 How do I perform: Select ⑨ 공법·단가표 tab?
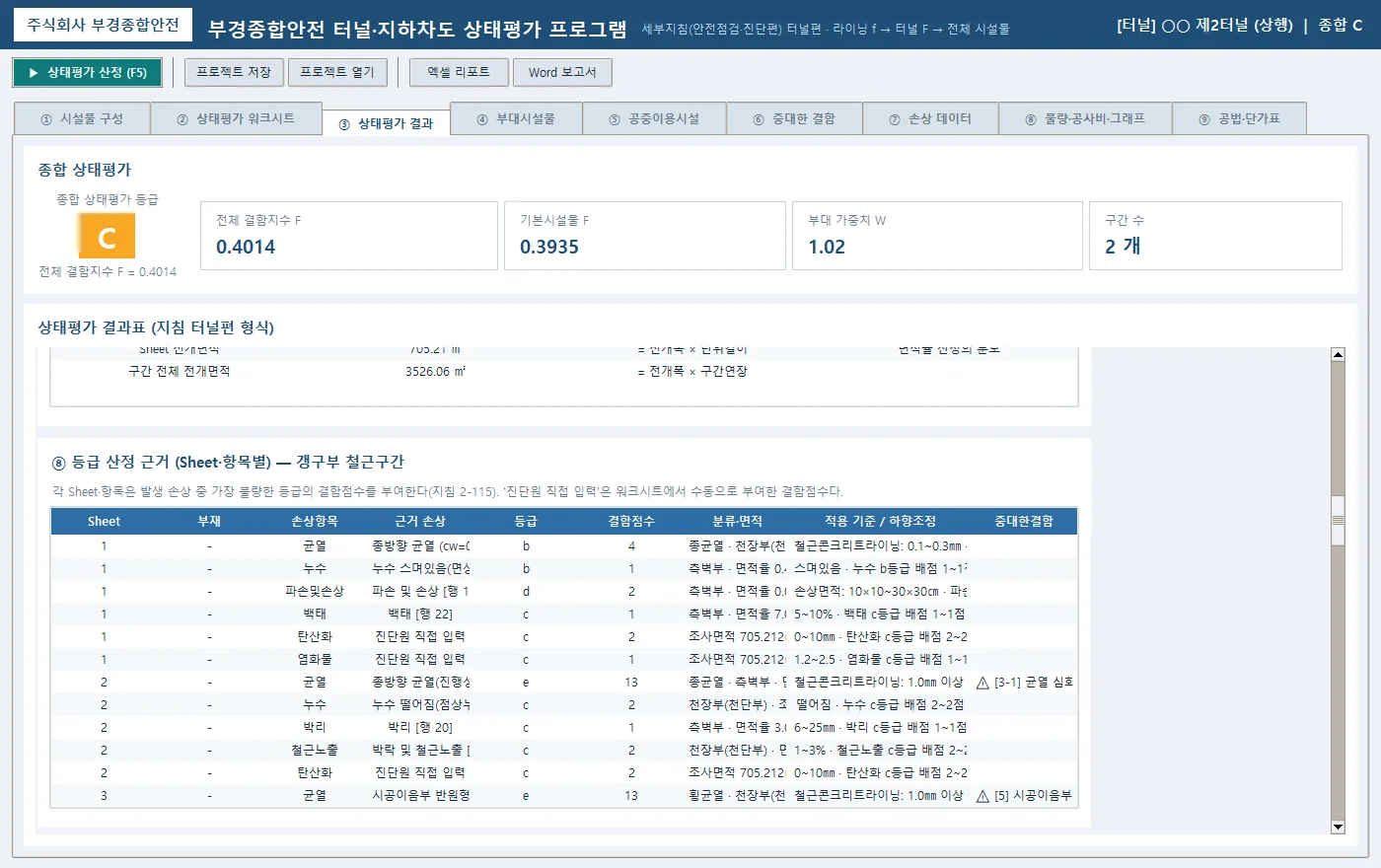(1239, 118)
